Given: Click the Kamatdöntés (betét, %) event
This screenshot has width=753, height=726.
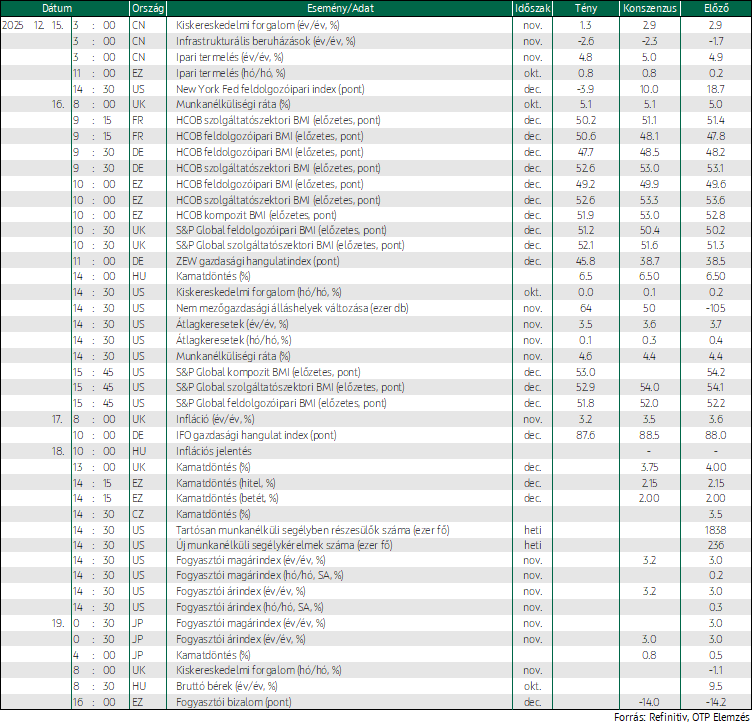Looking at the screenshot, I should (x=227, y=498).
